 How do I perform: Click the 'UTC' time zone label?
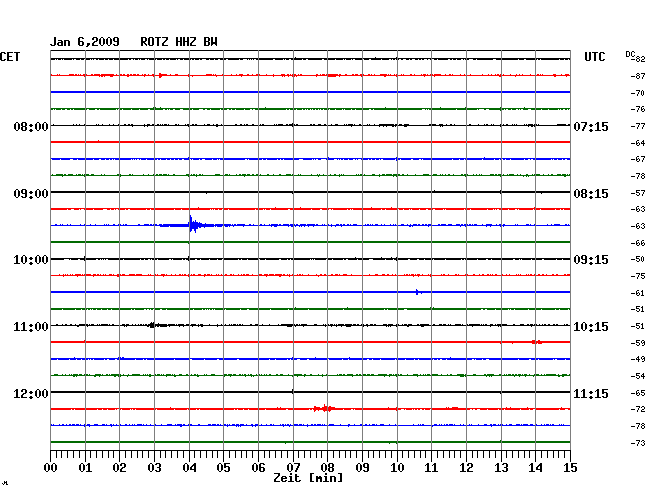(594, 57)
